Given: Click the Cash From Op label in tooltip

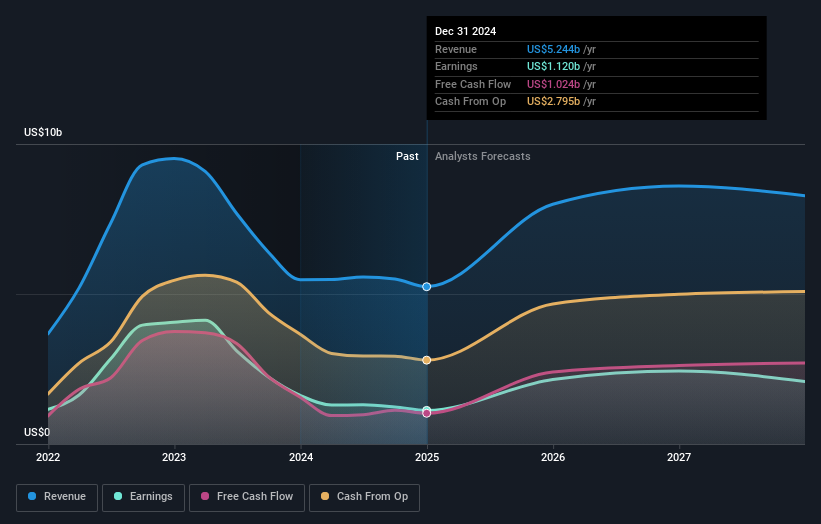Looking at the screenshot, I should click(470, 102).
